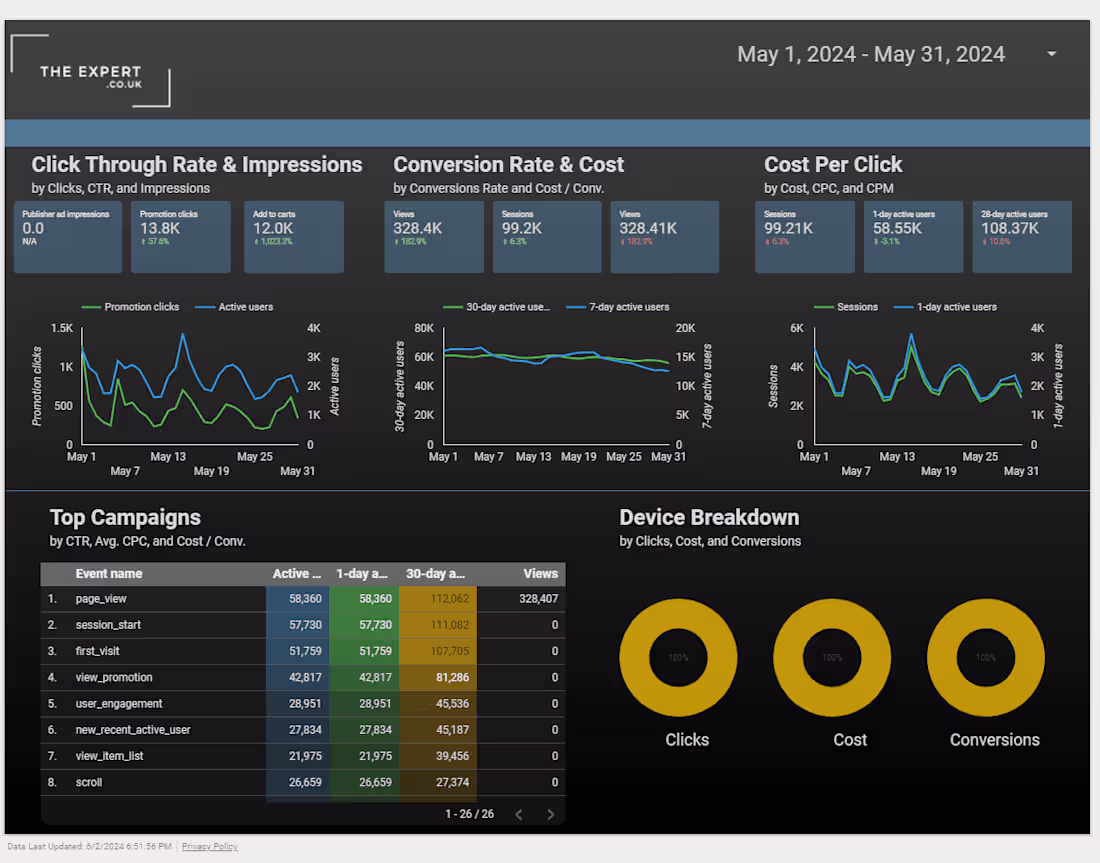Sort campaigns by the Views column header
This screenshot has height=863, width=1100.
540,573
